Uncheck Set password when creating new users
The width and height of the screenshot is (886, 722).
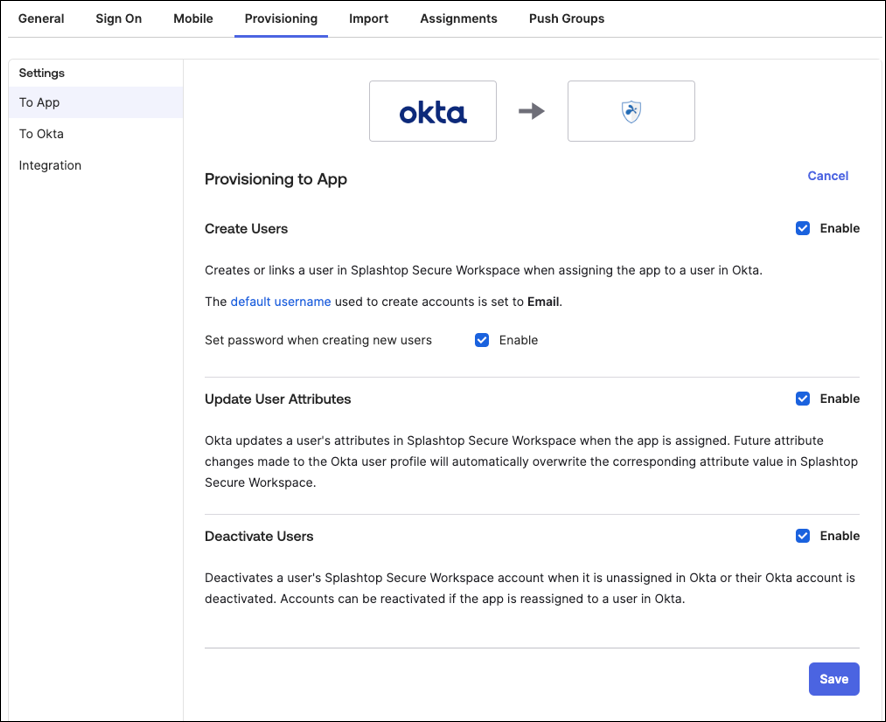(482, 340)
